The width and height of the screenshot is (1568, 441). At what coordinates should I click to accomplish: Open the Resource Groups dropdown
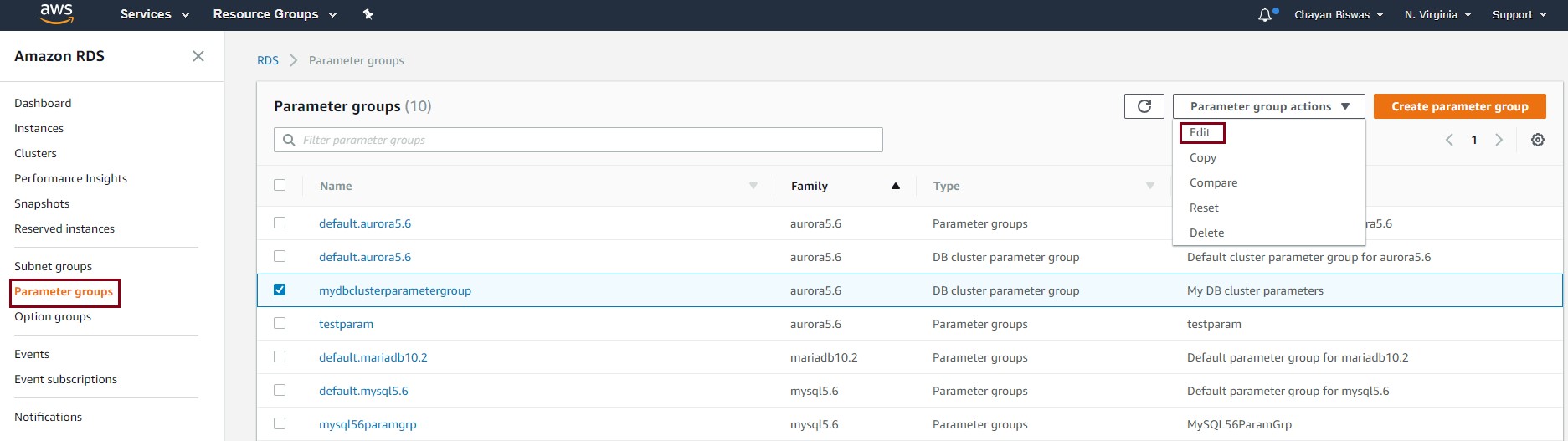(275, 14)
